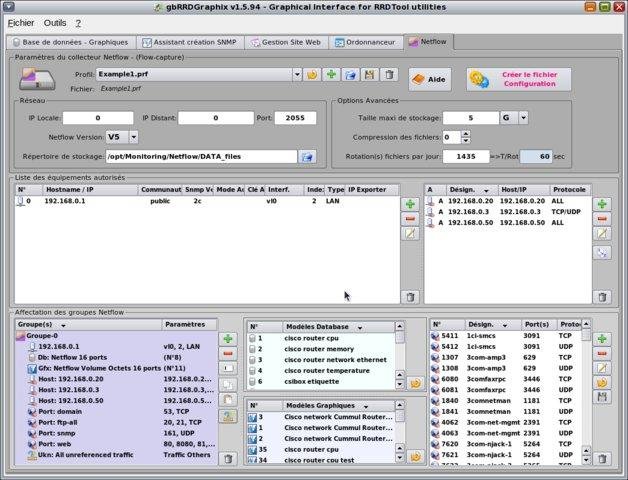Screen dimensions: 628x480
Task: Remove selected Netflow group item
Action: tap(228, 354)
